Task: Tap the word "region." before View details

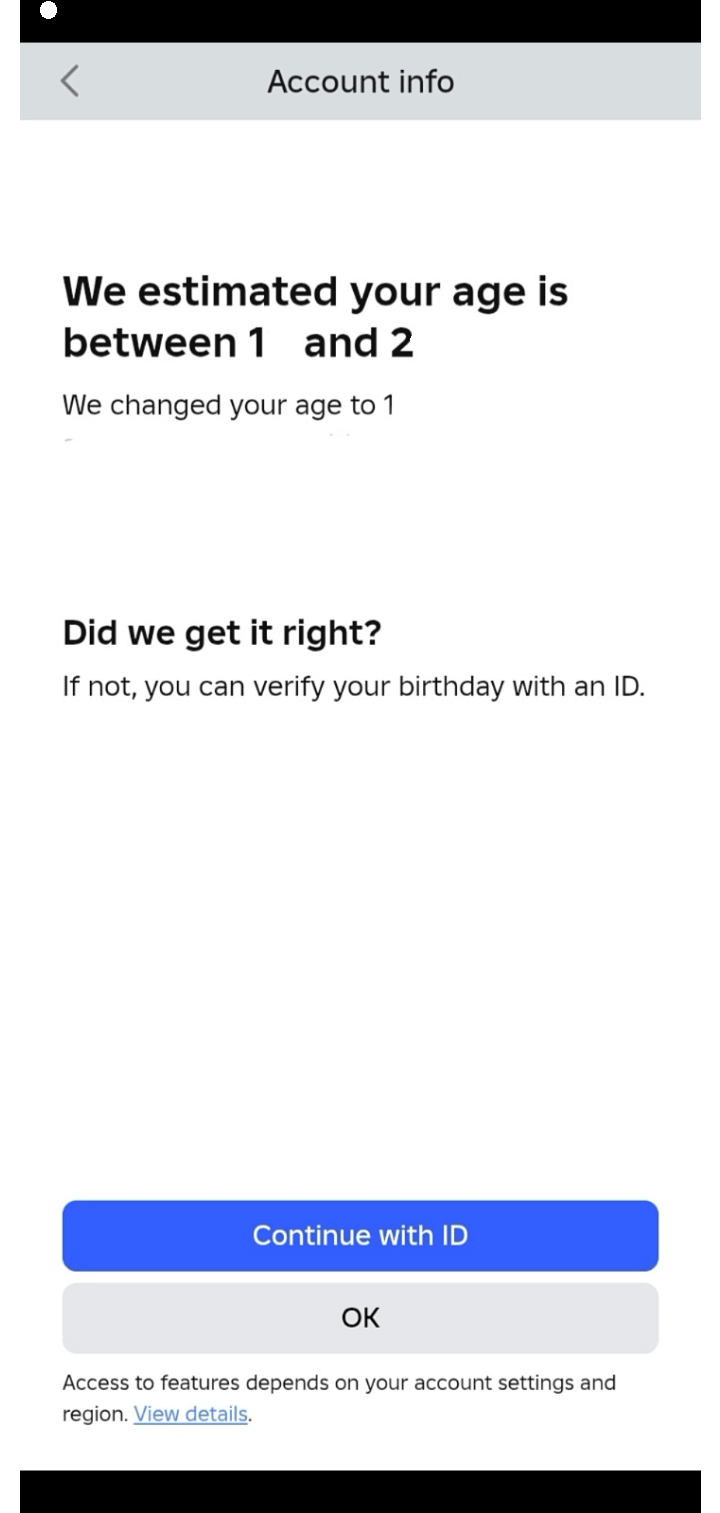Action: point(95,1414)
